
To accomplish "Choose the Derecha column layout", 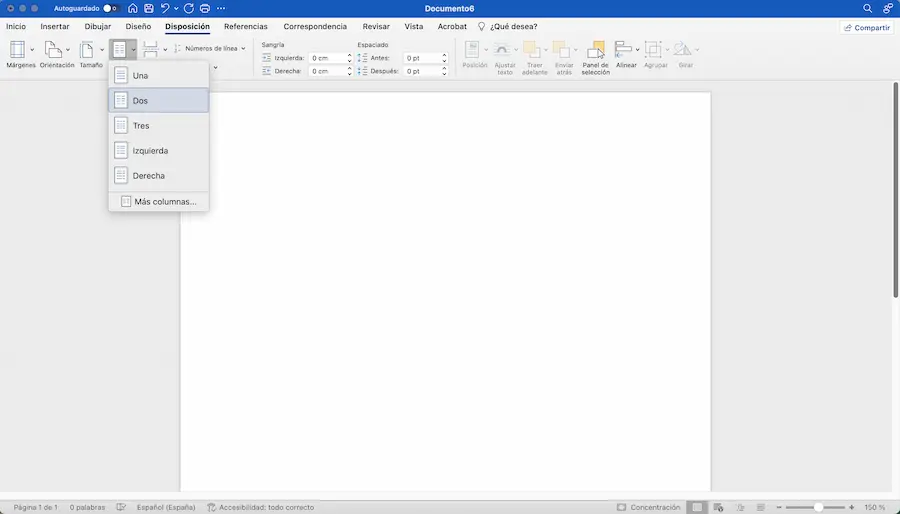I will pyautogui.click(x=158, y=176).
